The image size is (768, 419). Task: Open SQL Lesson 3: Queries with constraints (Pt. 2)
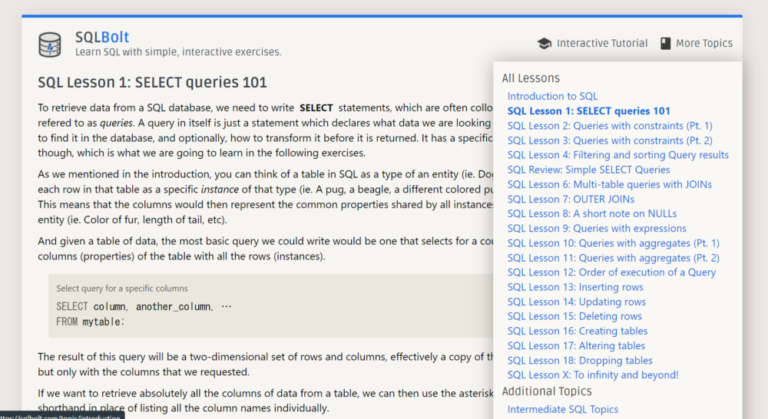(x=610, y=140)
